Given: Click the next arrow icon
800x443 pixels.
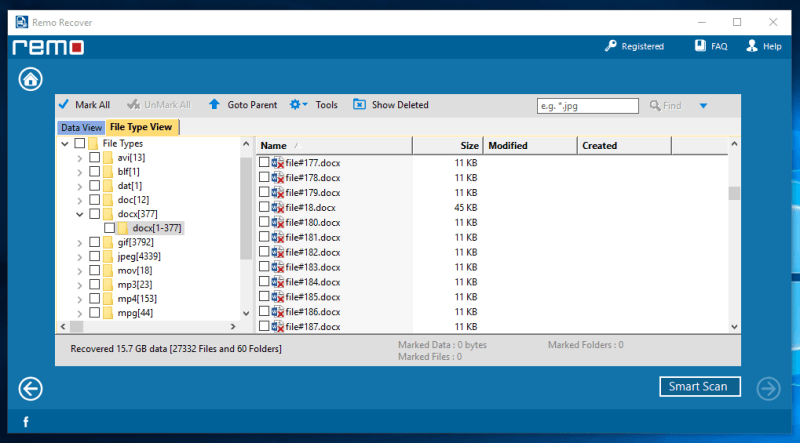Looking at the screenshot, I should tap(768, 389).
